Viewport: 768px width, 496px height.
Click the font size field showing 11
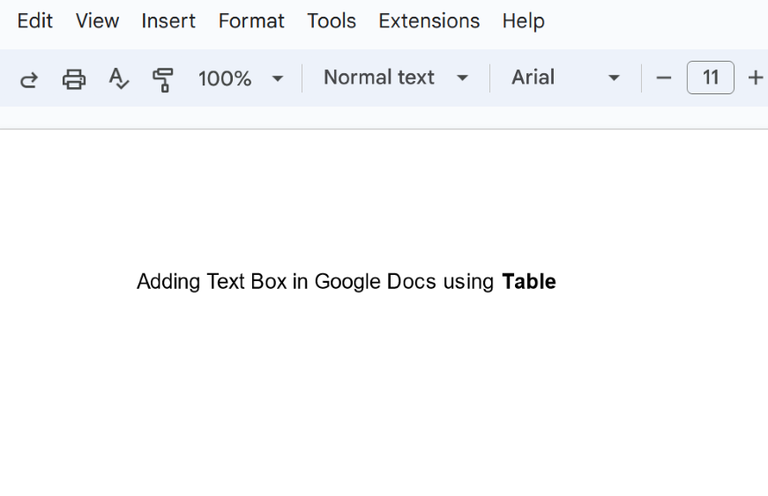(x=710, y=78)
